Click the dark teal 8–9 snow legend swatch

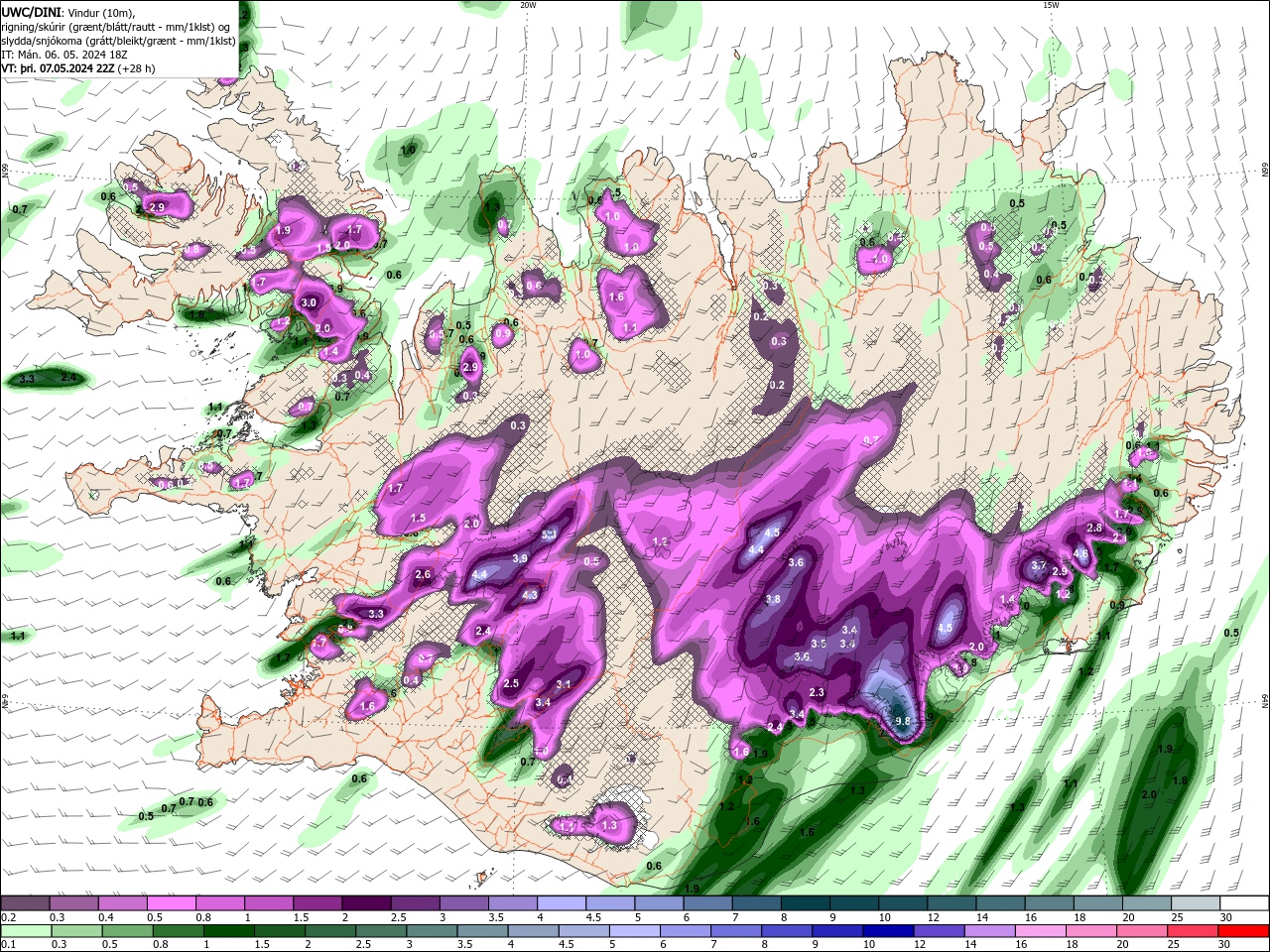click(x=806, y=902)
